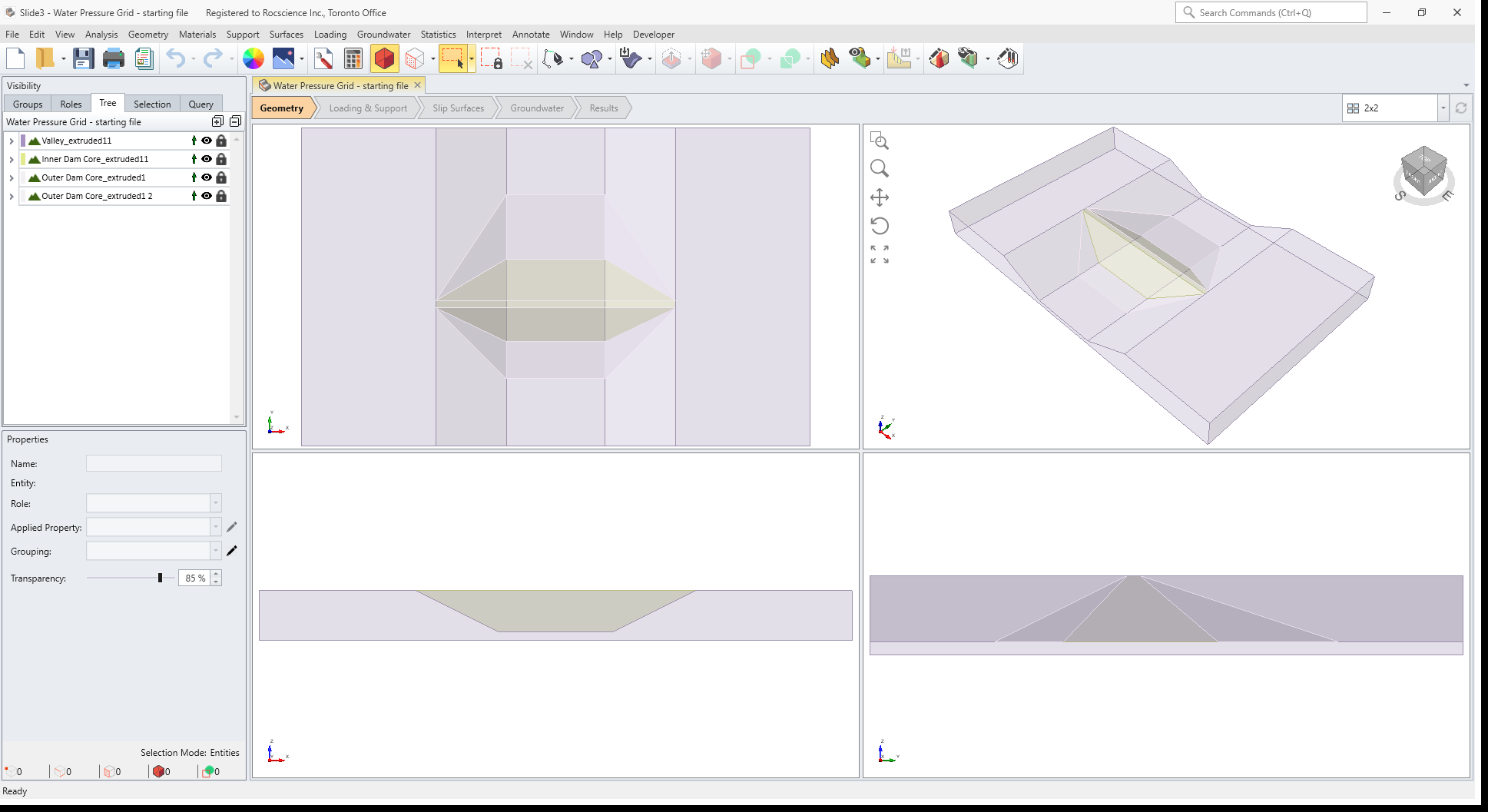Hide the Valley_extruded11 entity
The width and height of the screenshot is (1488, 812).
(x=206, y=141)
